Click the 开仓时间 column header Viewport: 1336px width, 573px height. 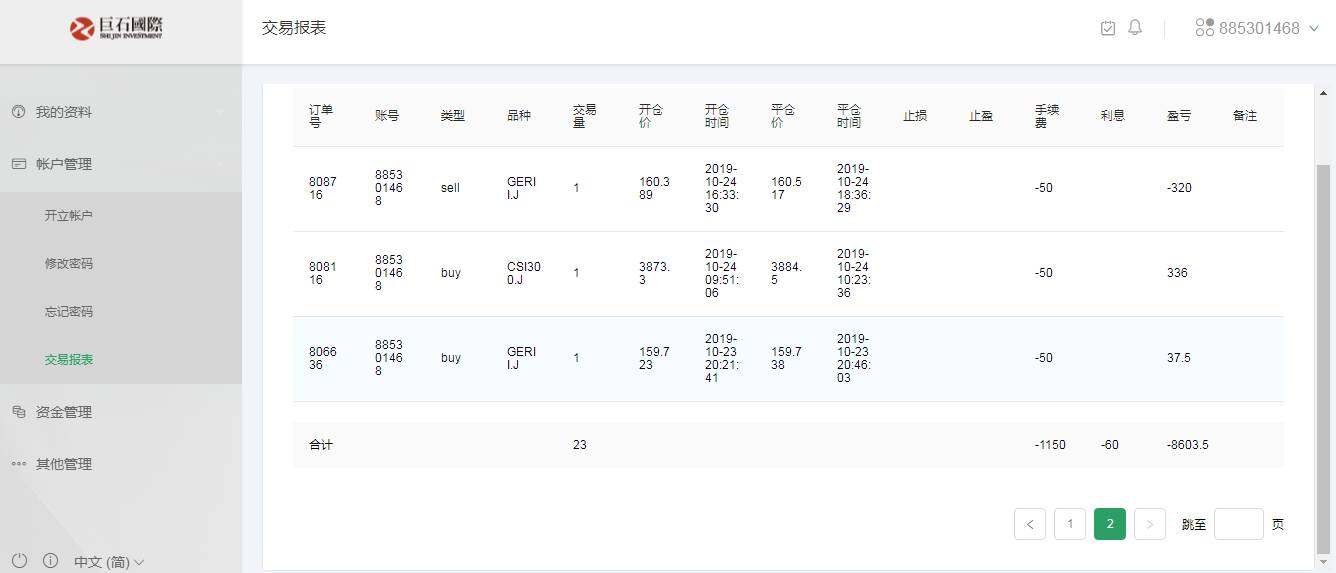(x=717, y=116)
